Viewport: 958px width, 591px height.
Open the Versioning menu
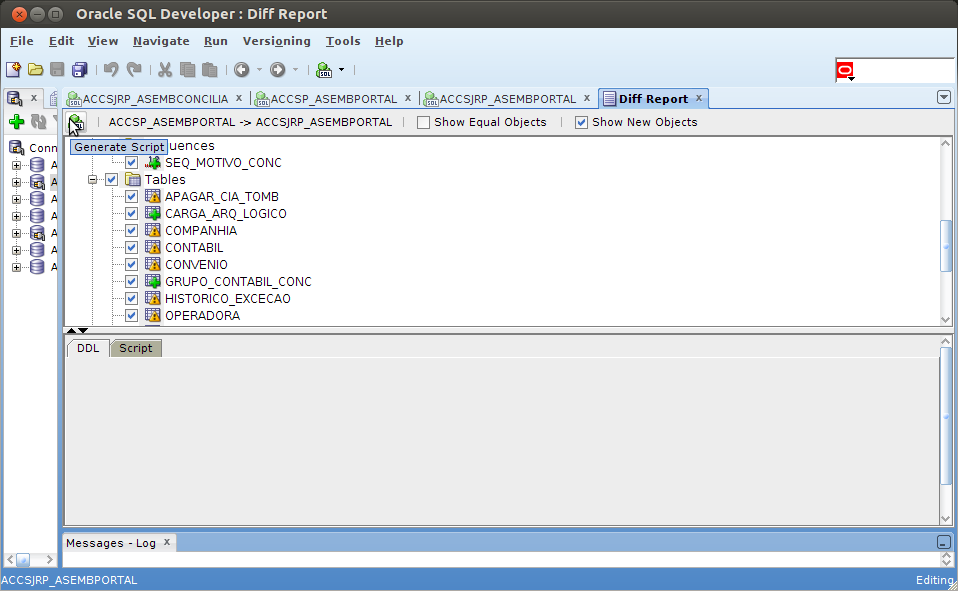point(276,41)
